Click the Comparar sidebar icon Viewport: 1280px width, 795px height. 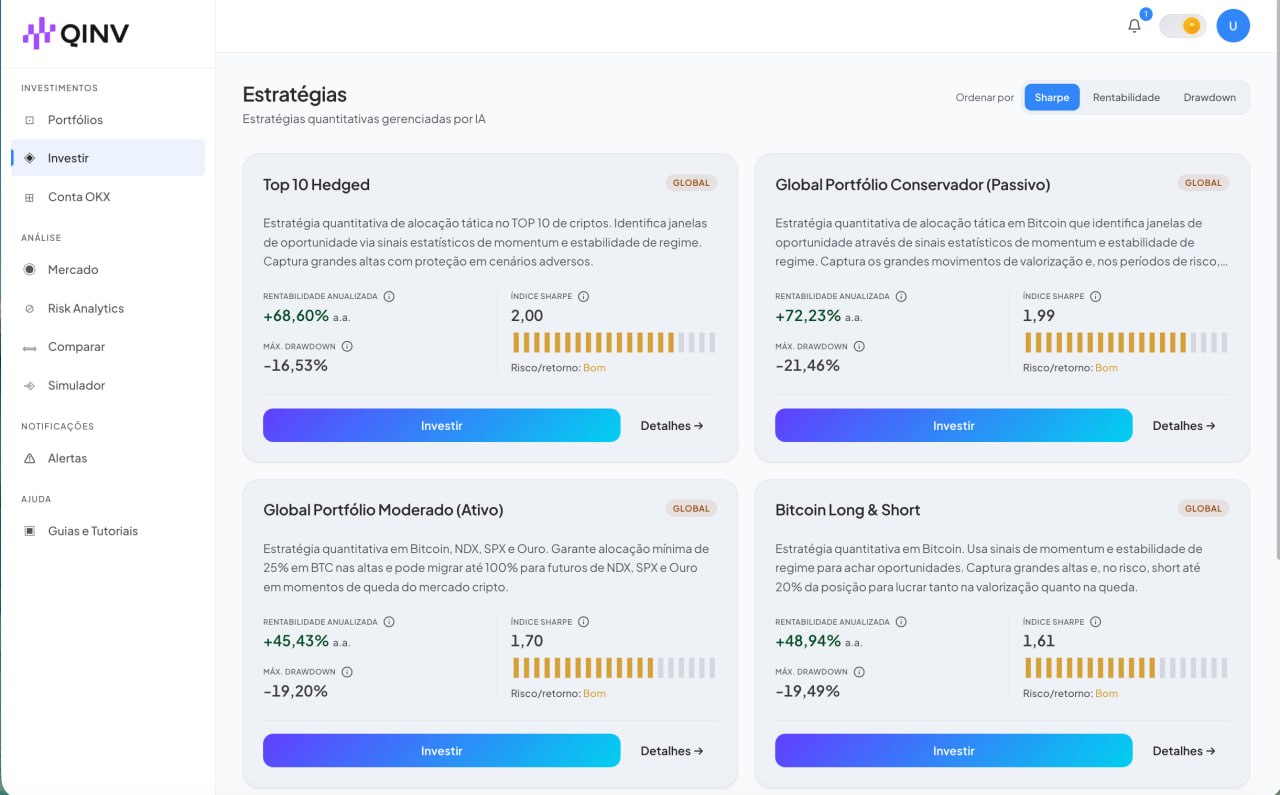coord(29,347)
